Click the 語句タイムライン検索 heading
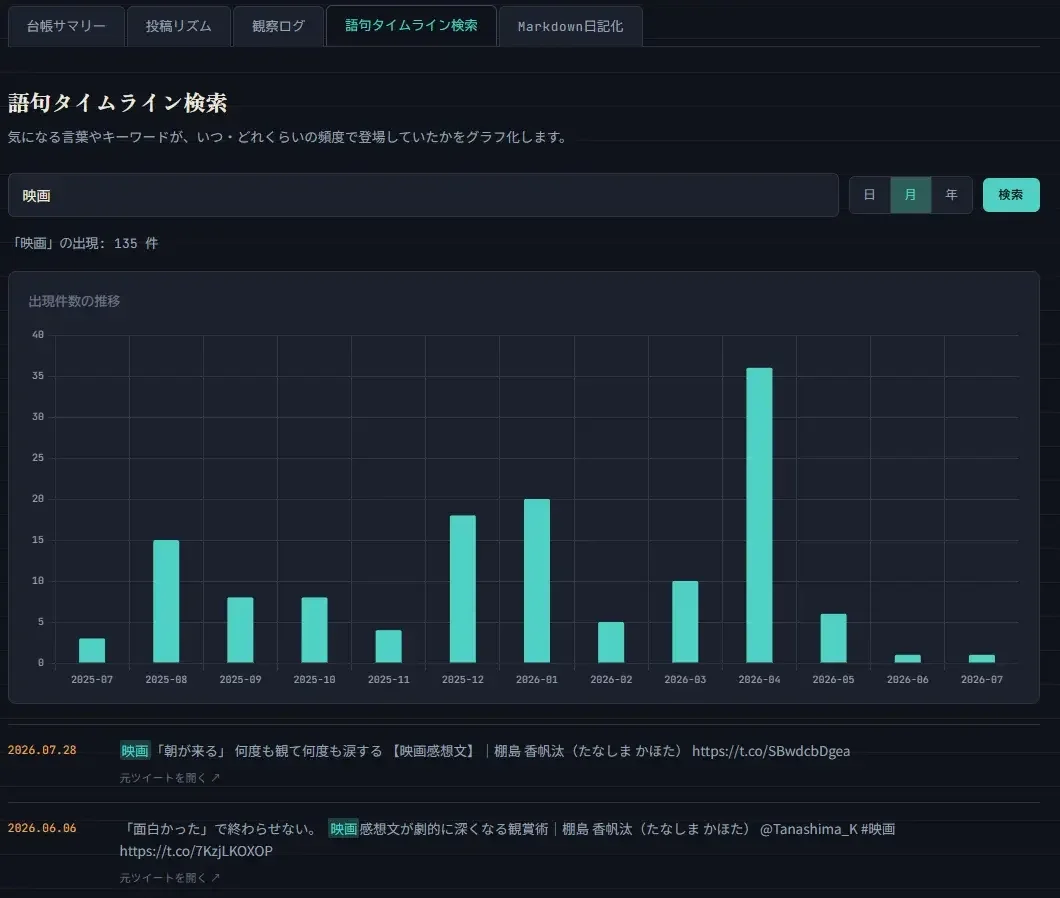The width and height of the screenshot is (1060, 898). point(118,103)
